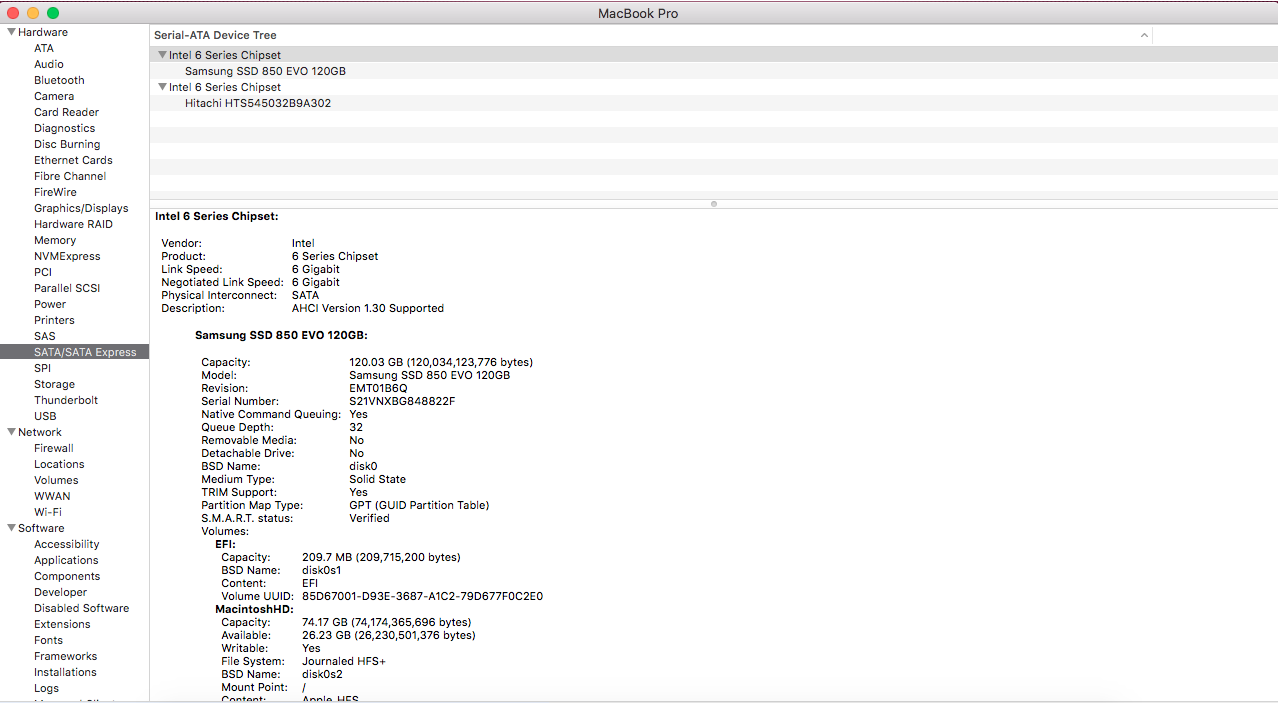
Task: Open Accessibility under Software
Action: 67,544
